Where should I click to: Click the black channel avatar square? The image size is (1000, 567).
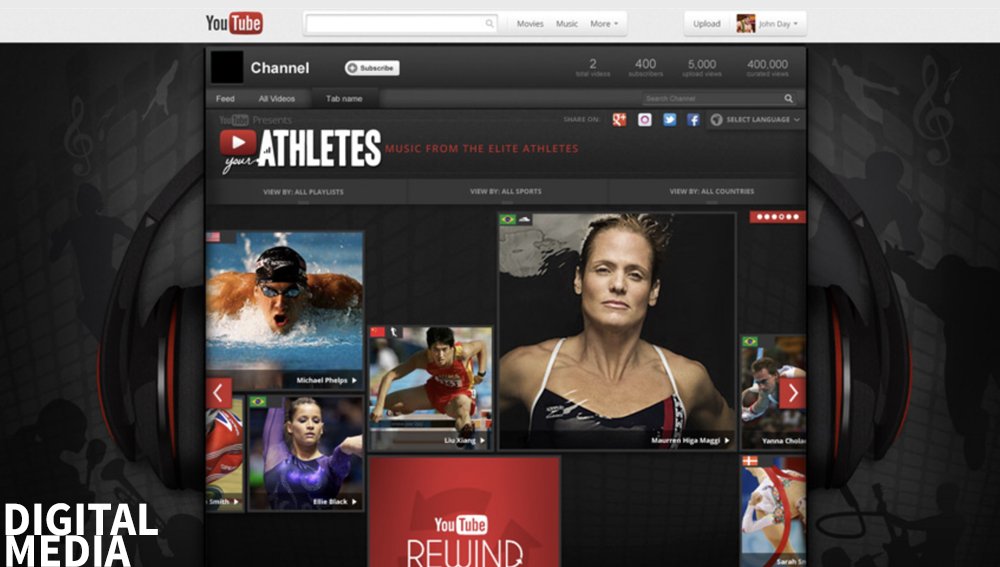click(x=227, y=67)
